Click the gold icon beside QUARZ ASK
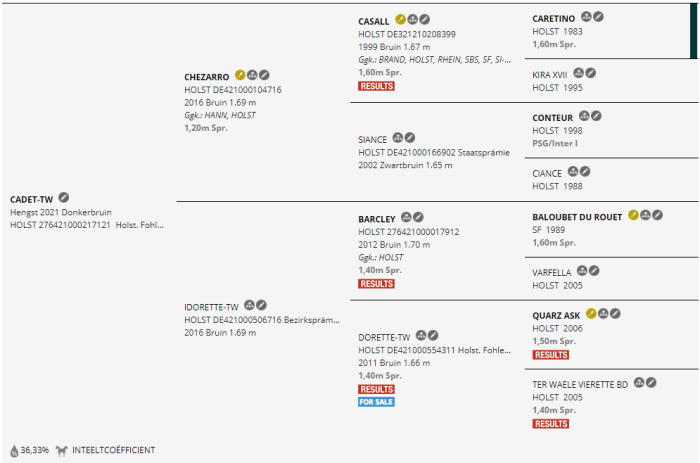Screen dimensions: 700x463 point(591,314)
